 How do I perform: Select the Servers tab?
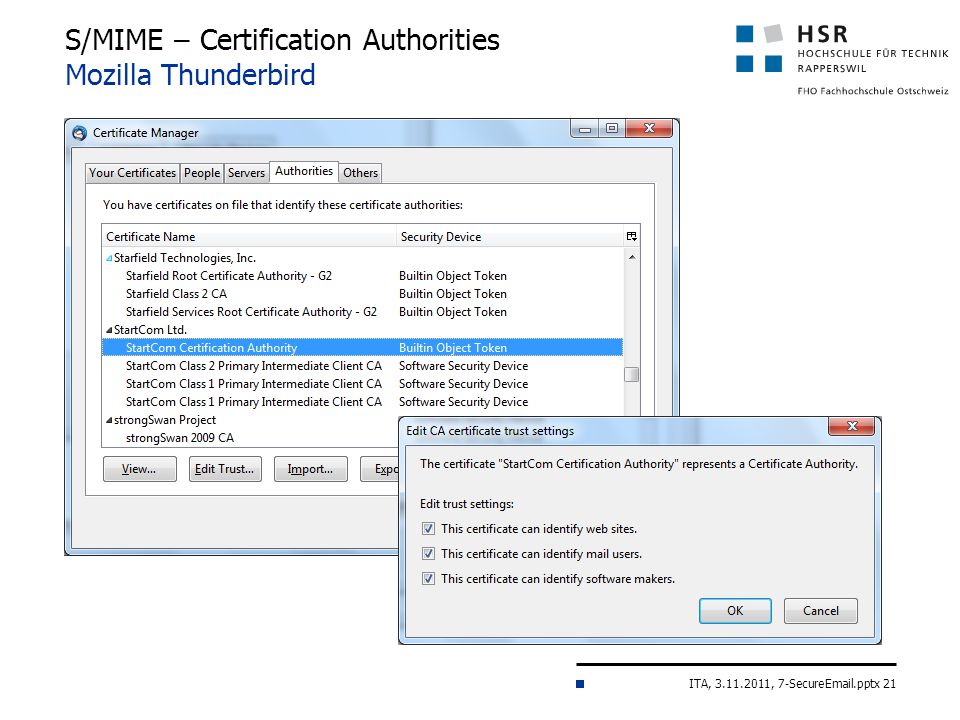point(246,173)
